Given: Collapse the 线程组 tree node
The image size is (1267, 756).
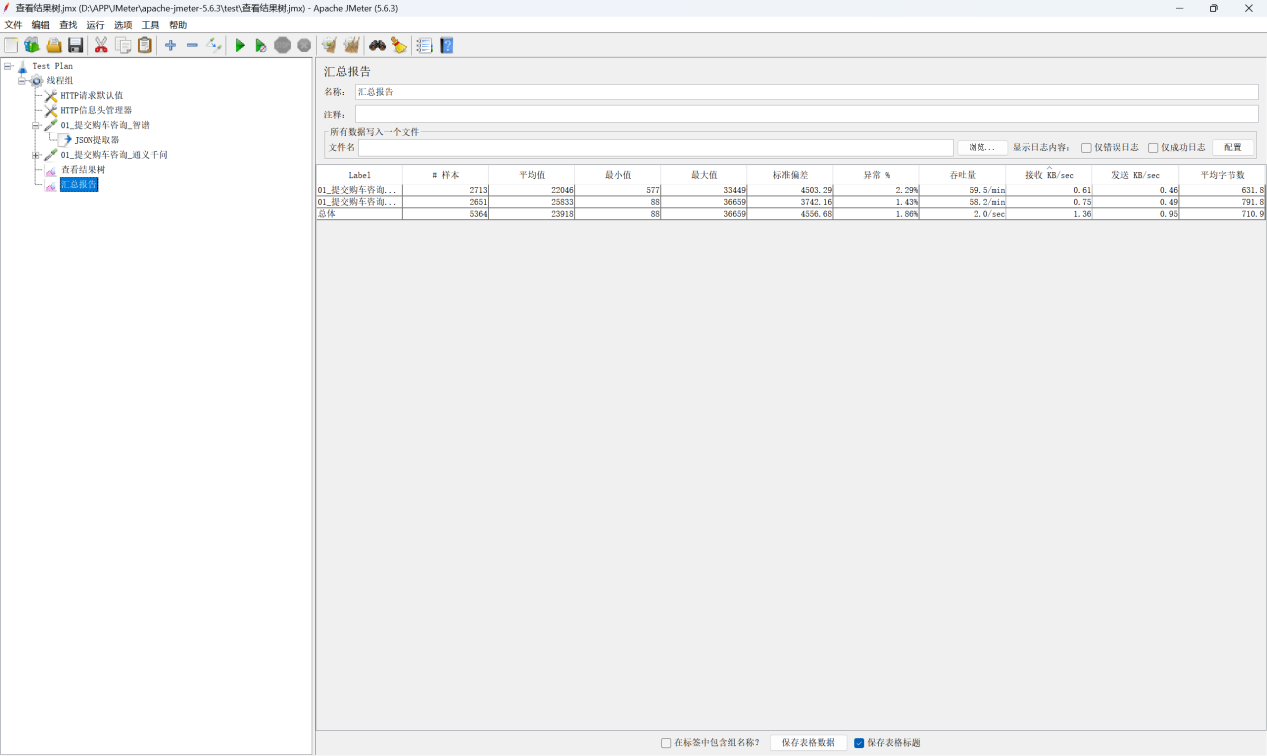Looking at the screenshot, I should click(22, 81).
